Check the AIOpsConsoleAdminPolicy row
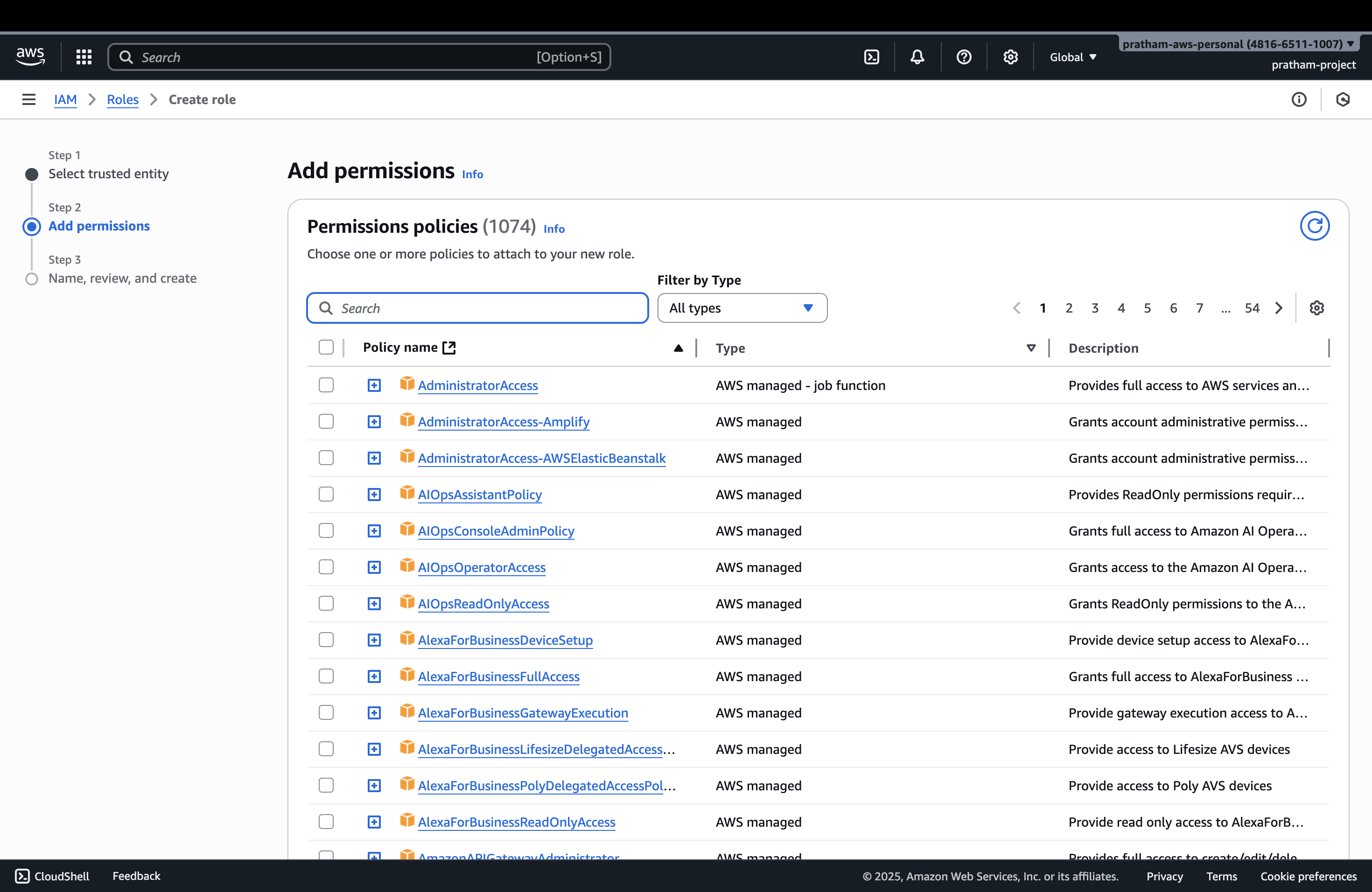This screenshot has height=892, width=1372. pos(326,530)
